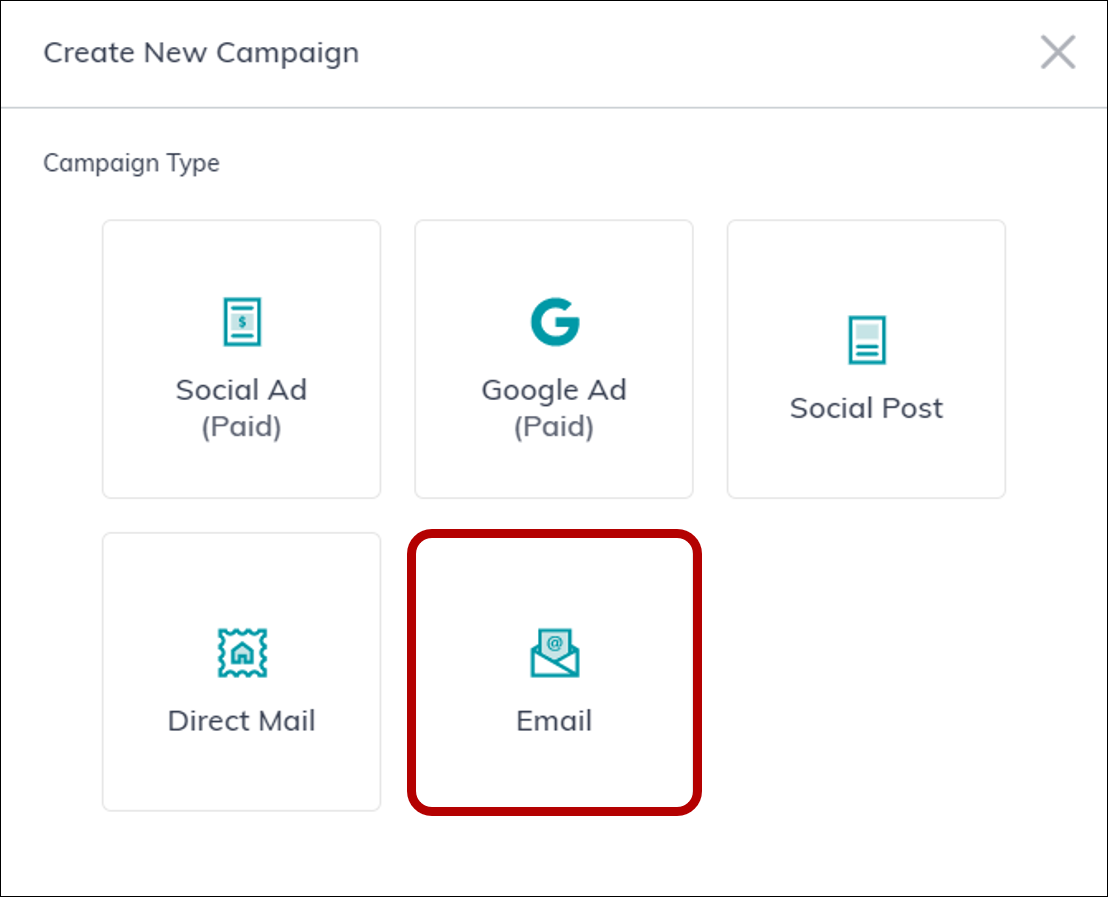Click the Create New Campaign title
This screenshot has height=897, width=1108.
coord(201,53)
